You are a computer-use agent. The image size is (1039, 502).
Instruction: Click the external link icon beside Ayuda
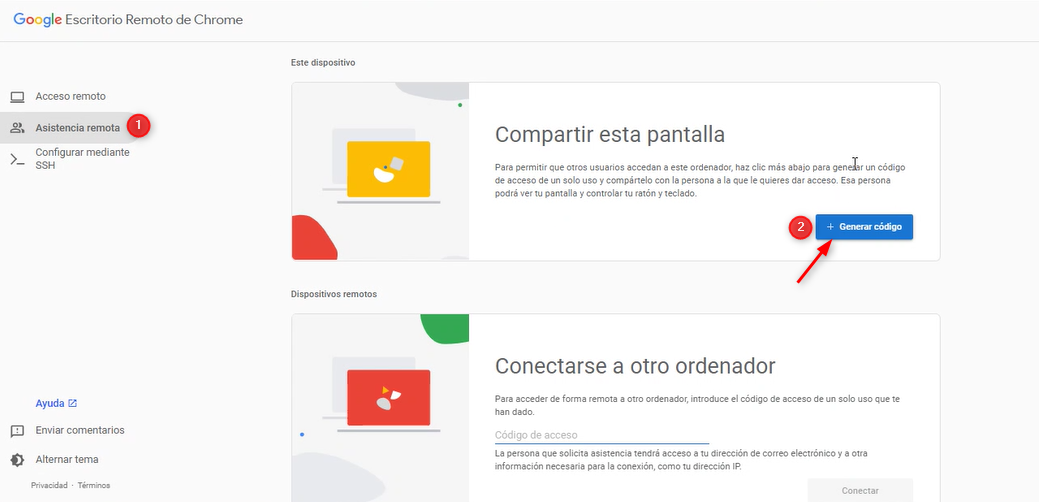point(73,404)
